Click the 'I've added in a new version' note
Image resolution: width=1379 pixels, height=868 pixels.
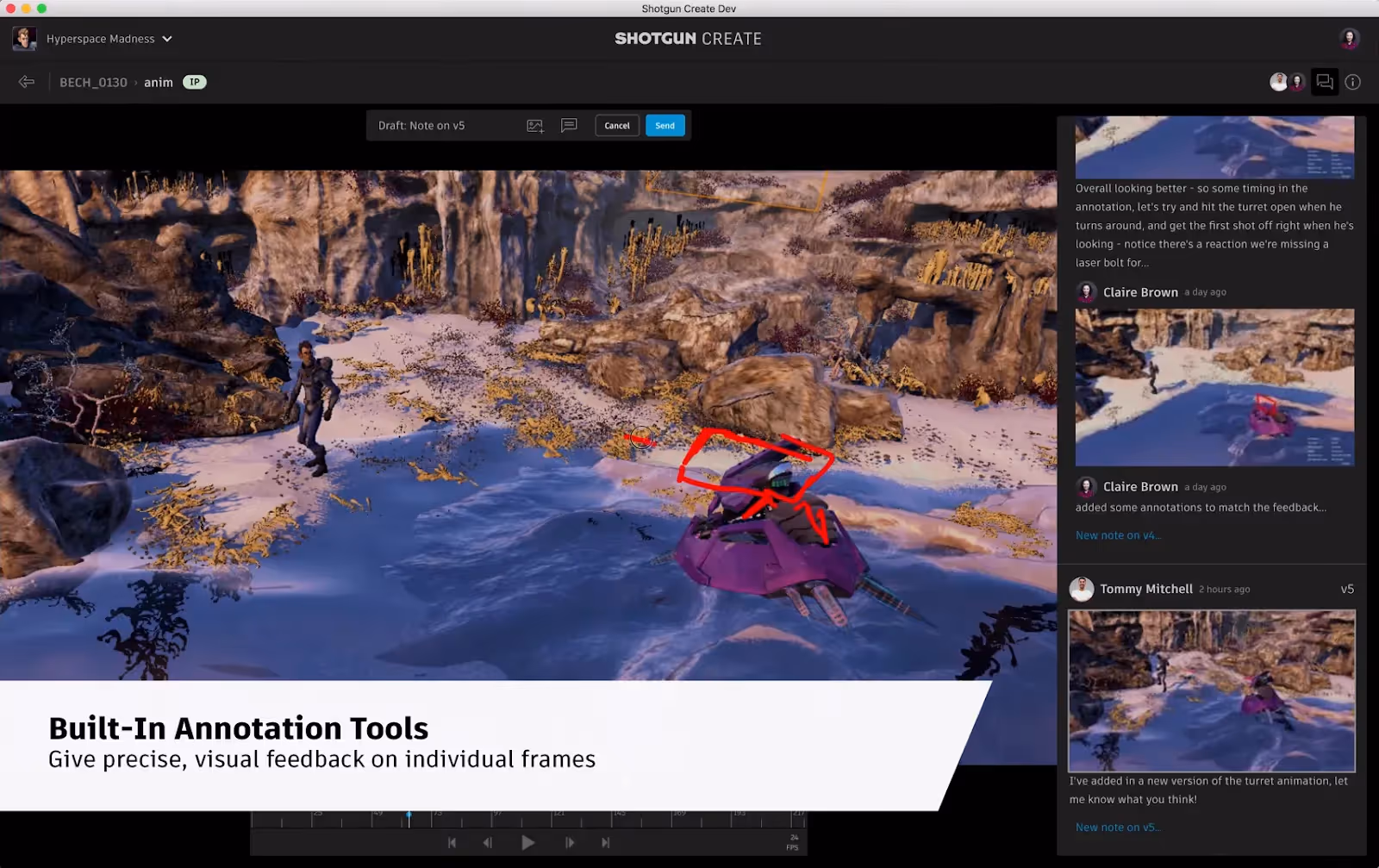[1208, 790]
